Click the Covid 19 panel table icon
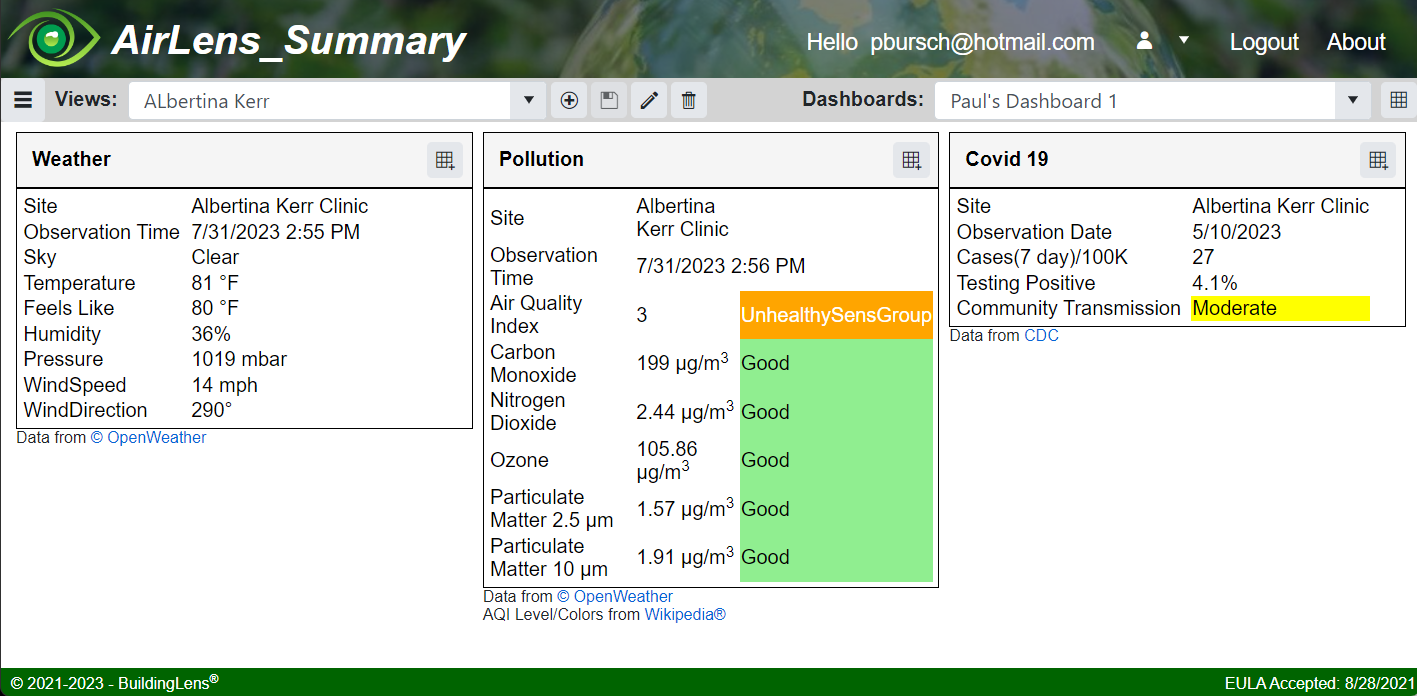Image resolution: width=1417 pixels, height=696 pixels. pos(1378,160)
